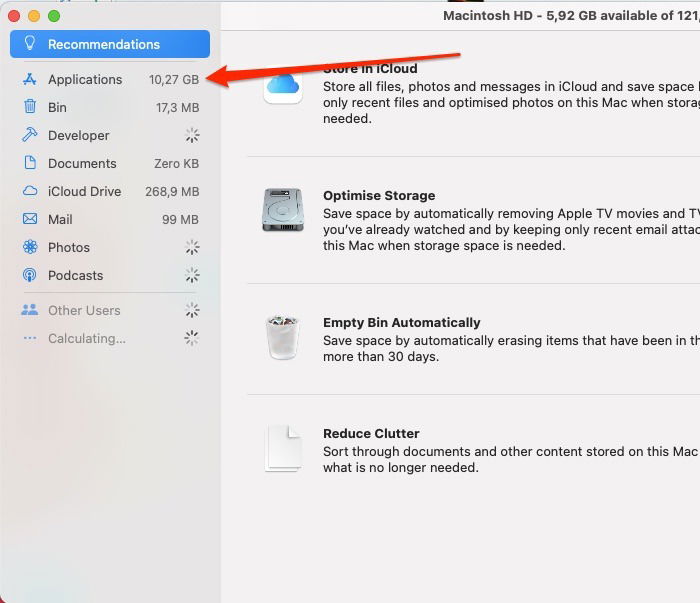Click the full trash can icon
Viewport: 700px width, 603px height.
click(x=283, y=337)
